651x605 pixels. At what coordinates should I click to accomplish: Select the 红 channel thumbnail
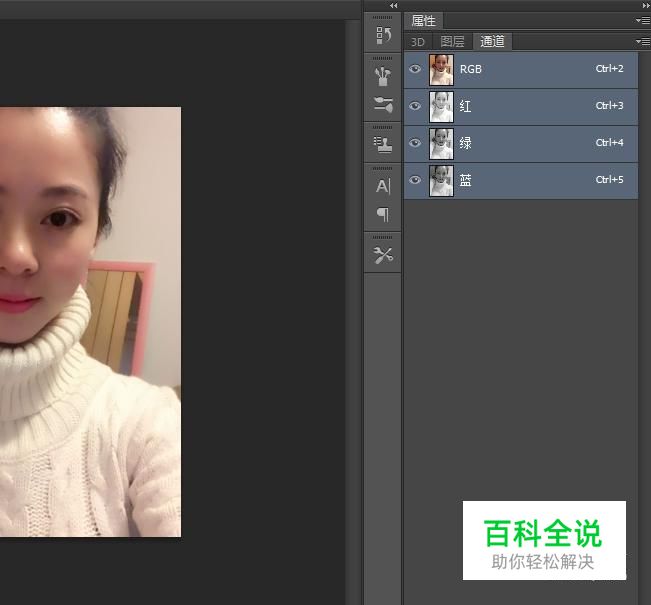(x=441, y=107)
